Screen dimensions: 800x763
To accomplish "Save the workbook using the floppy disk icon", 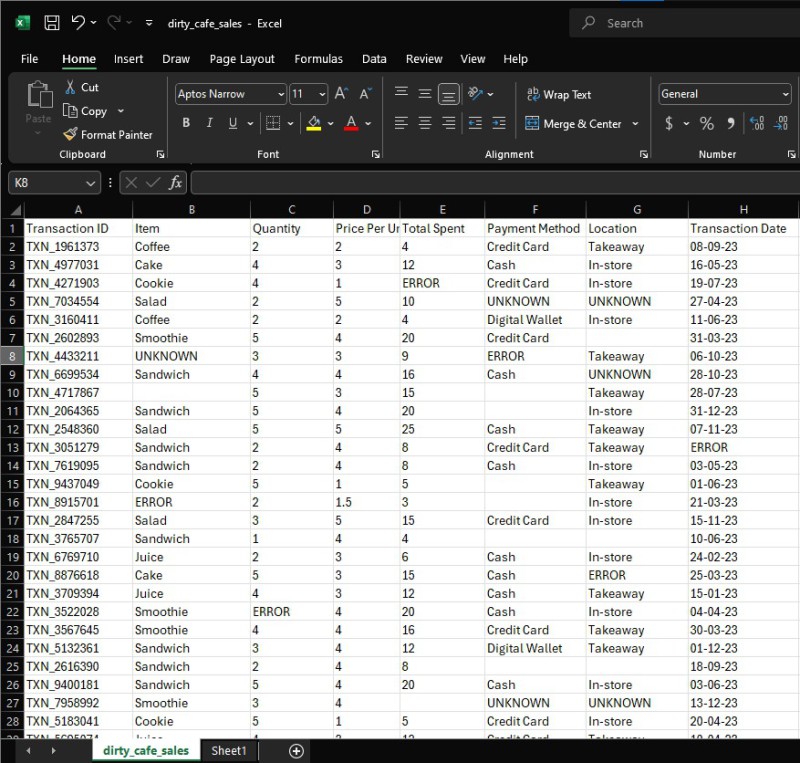I will point(52,22).
